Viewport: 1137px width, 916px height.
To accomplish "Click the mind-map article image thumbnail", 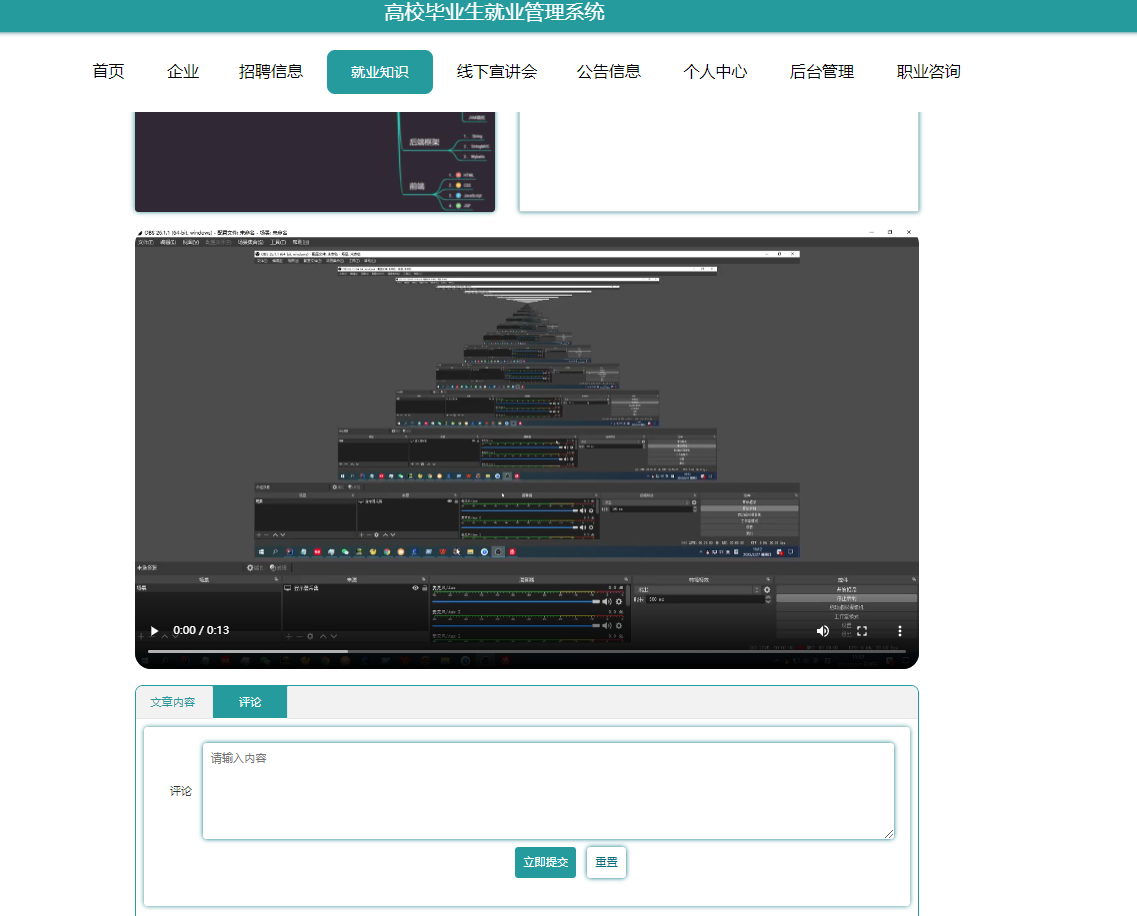I will pyautogui.click(x=315, y=162).
